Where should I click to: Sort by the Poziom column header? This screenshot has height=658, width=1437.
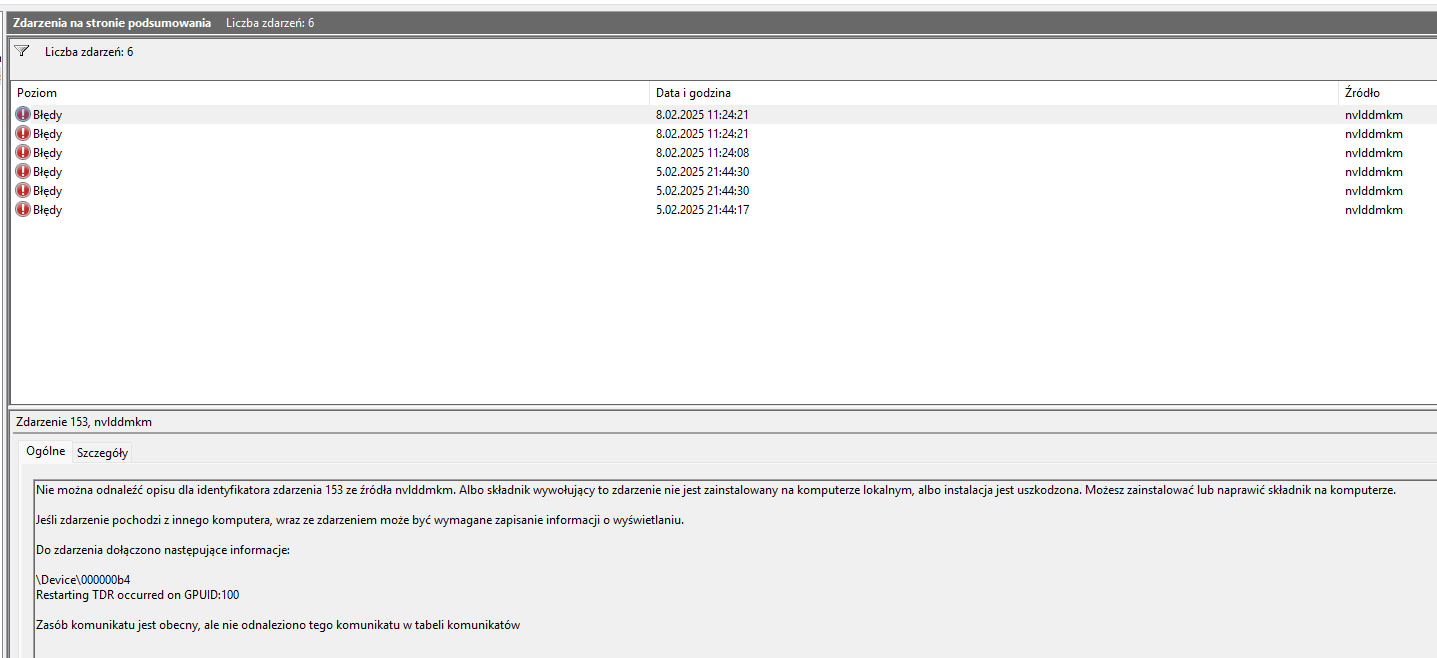click(330, 93)
